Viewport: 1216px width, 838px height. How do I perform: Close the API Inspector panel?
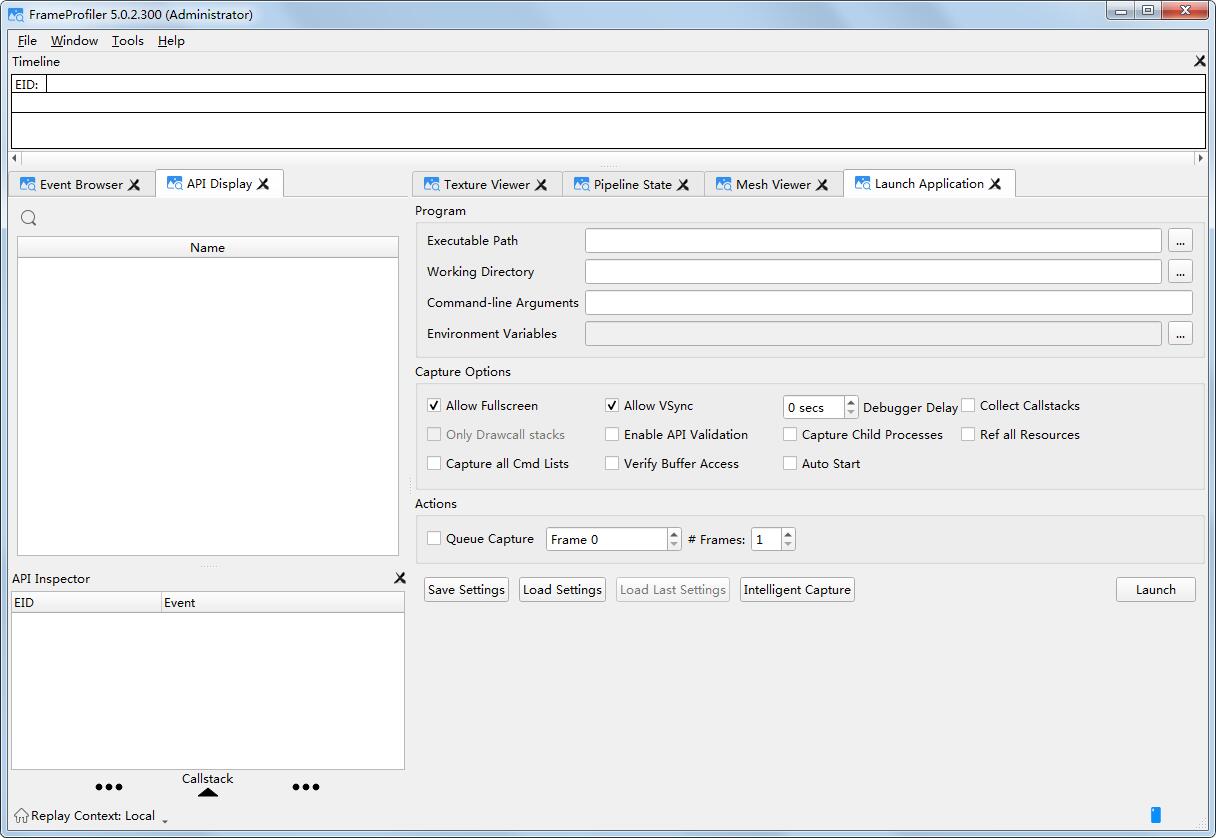[x=400, y=578]
